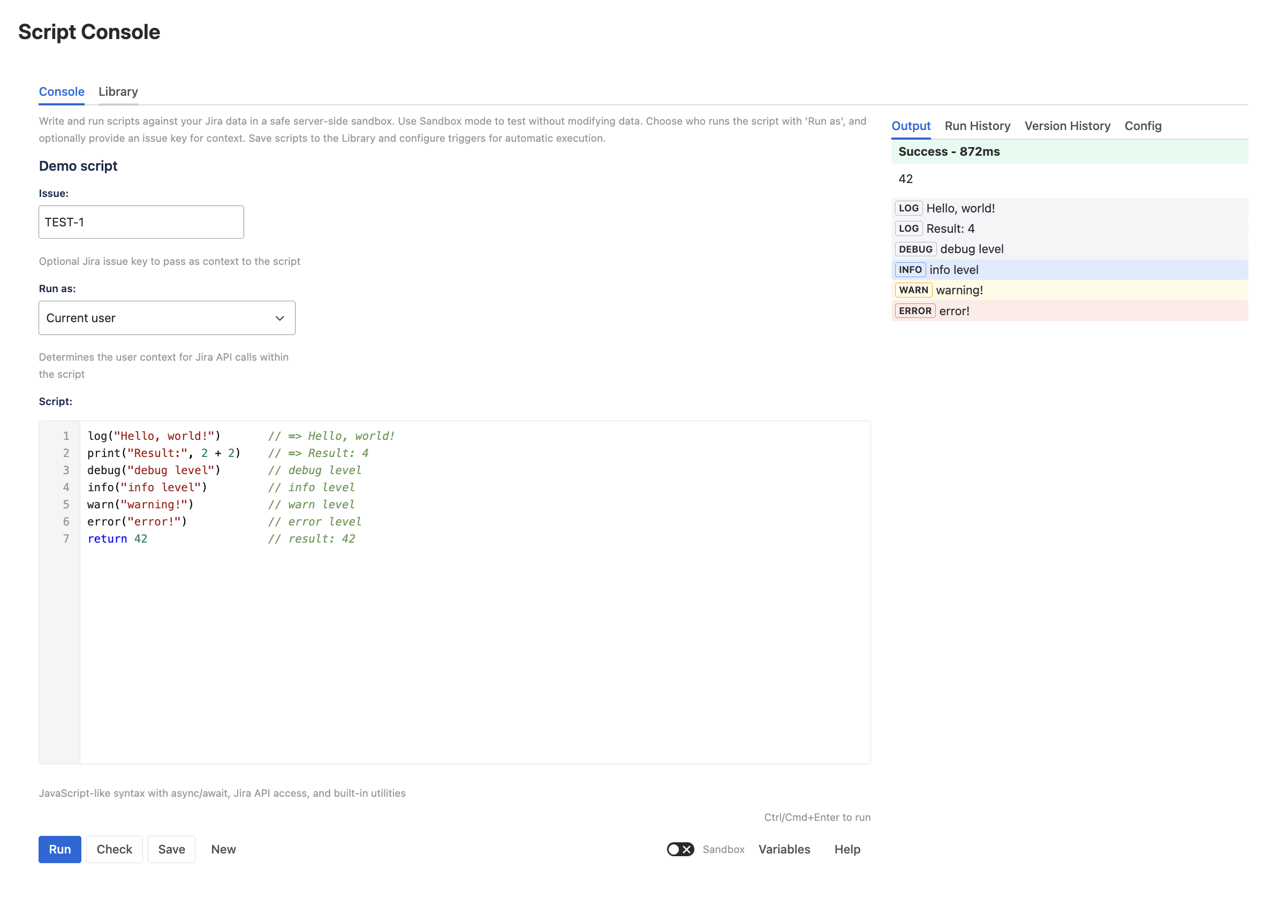The width and height of the screenshot is (1272, 899).
Task: Switch to the Config tab
Action: (1143, 126)
